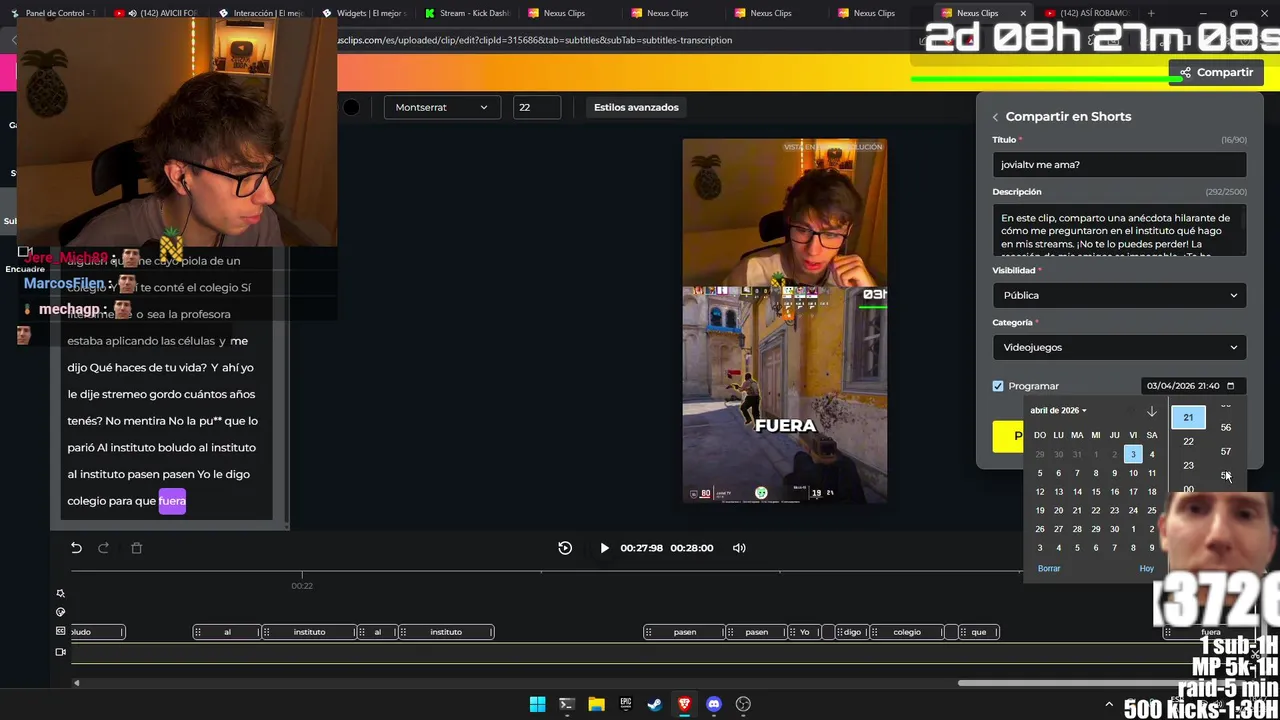Untick the Programar checkbox
Image resolution: width=1280 pixels, height=720 pixels.
tap(998, 386)
